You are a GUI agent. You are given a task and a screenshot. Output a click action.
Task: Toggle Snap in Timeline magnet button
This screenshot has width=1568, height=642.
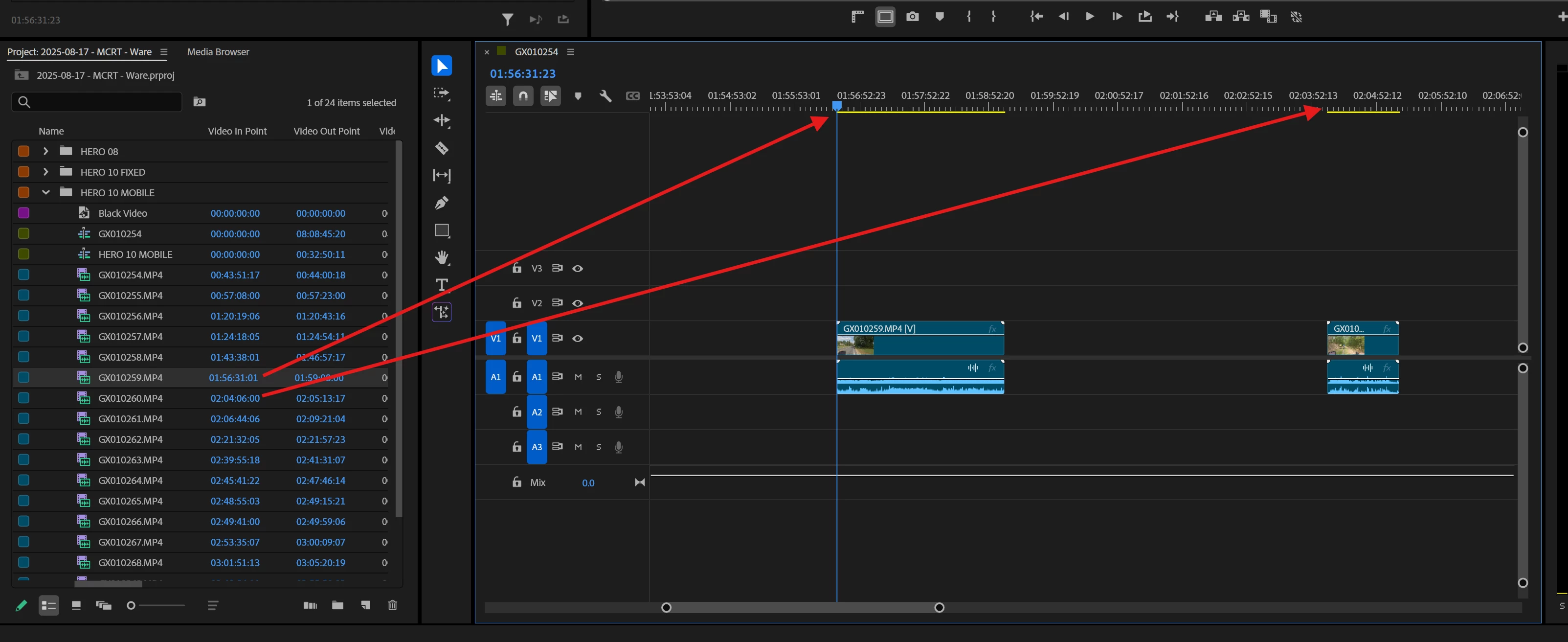[x=523, y=95]
